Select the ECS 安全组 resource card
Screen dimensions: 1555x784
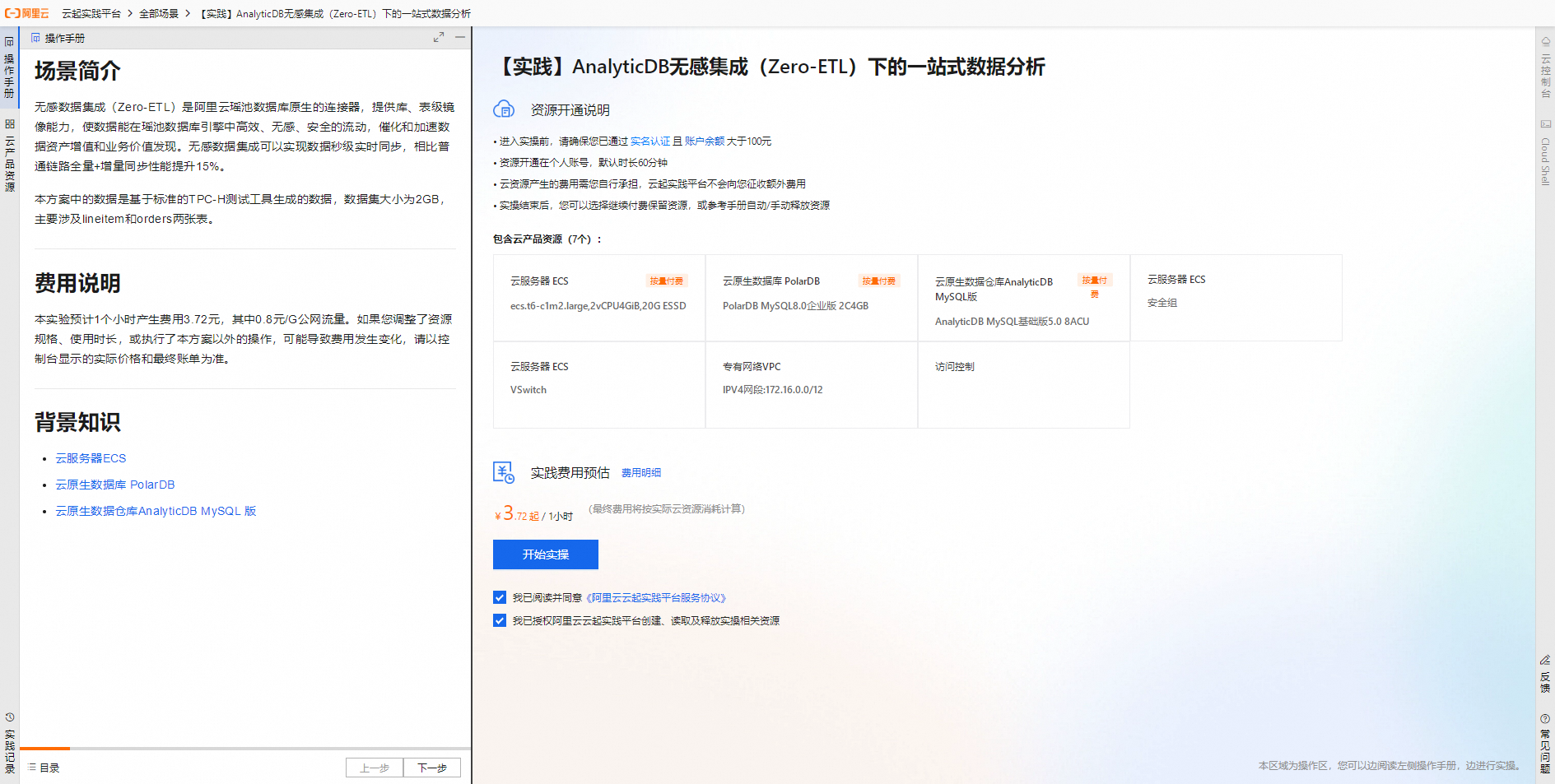click(1236, 298)
